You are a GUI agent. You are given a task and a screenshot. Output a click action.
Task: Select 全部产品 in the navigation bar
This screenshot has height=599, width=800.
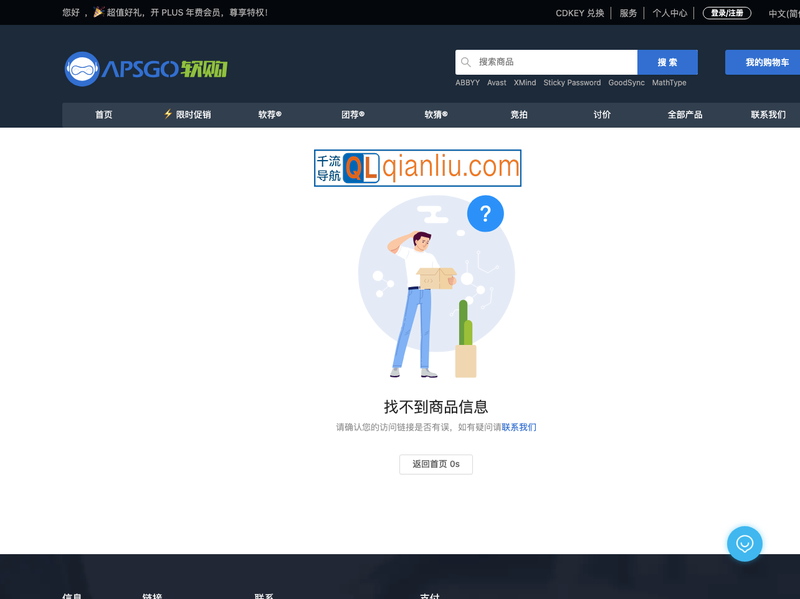[x=686, y=115]
